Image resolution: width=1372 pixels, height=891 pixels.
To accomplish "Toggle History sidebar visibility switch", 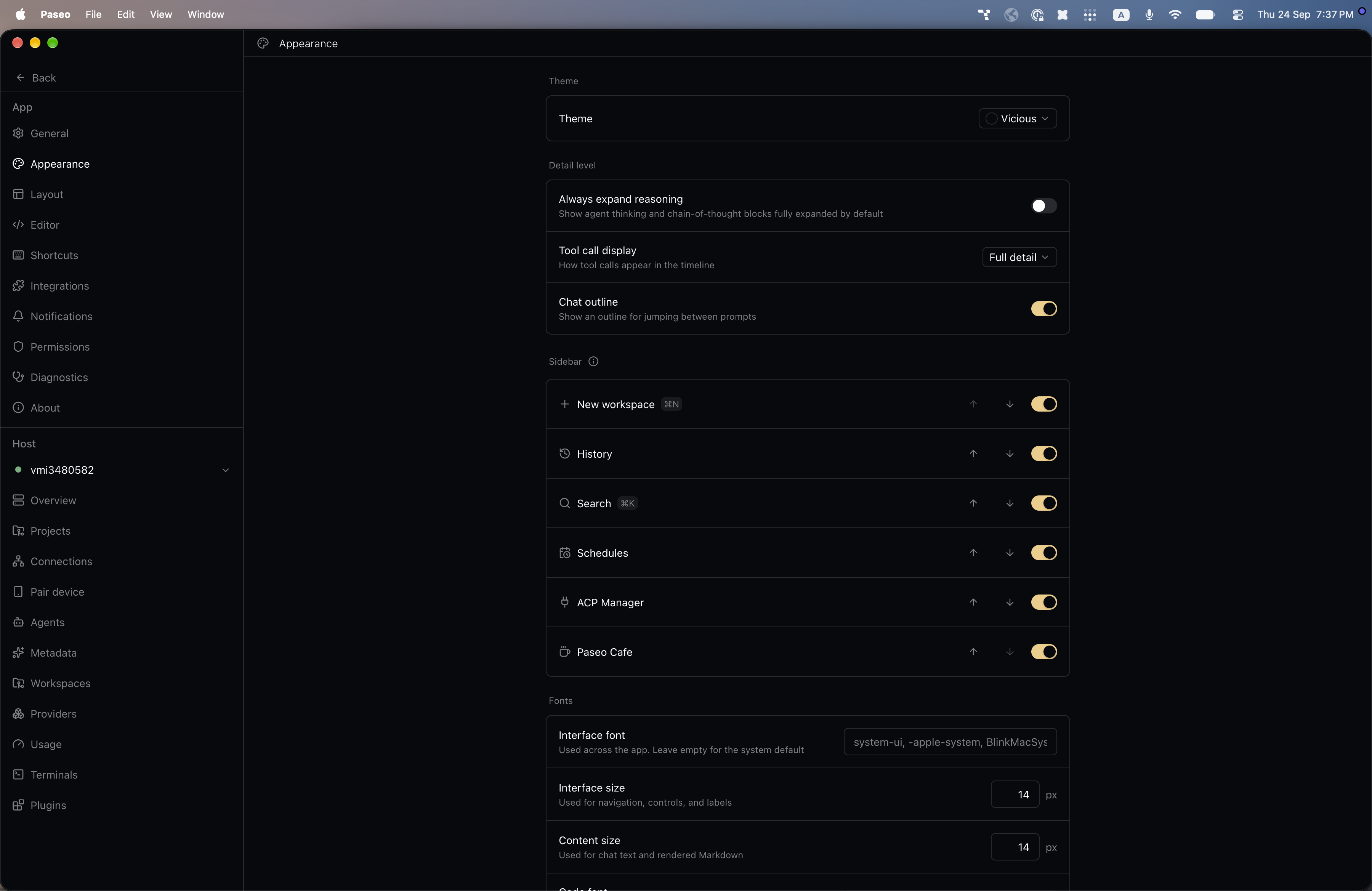I will click(x=1044, y=454).
